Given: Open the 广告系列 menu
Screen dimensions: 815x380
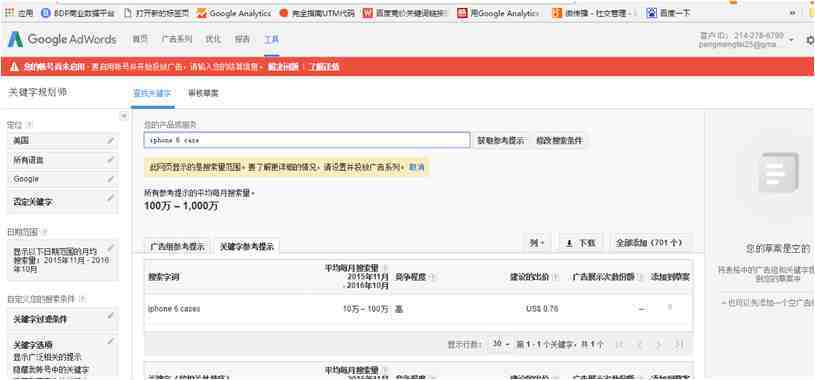Looking at the screenshot, I should [x=177, y=40].
